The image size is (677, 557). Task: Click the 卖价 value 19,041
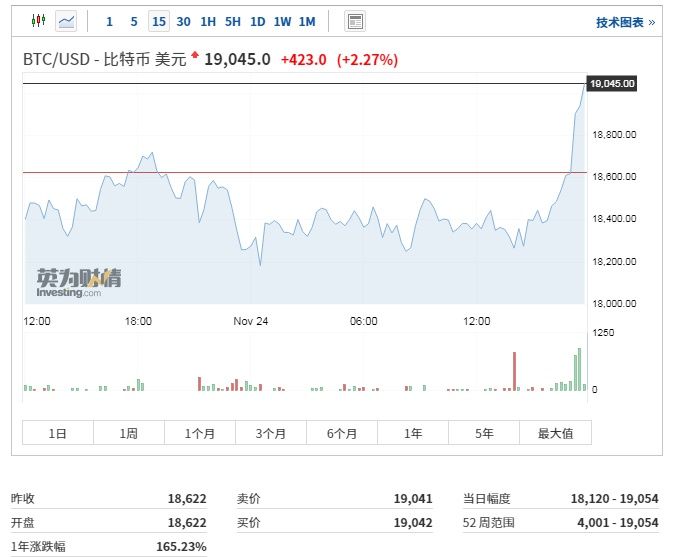tap(413, 499)
